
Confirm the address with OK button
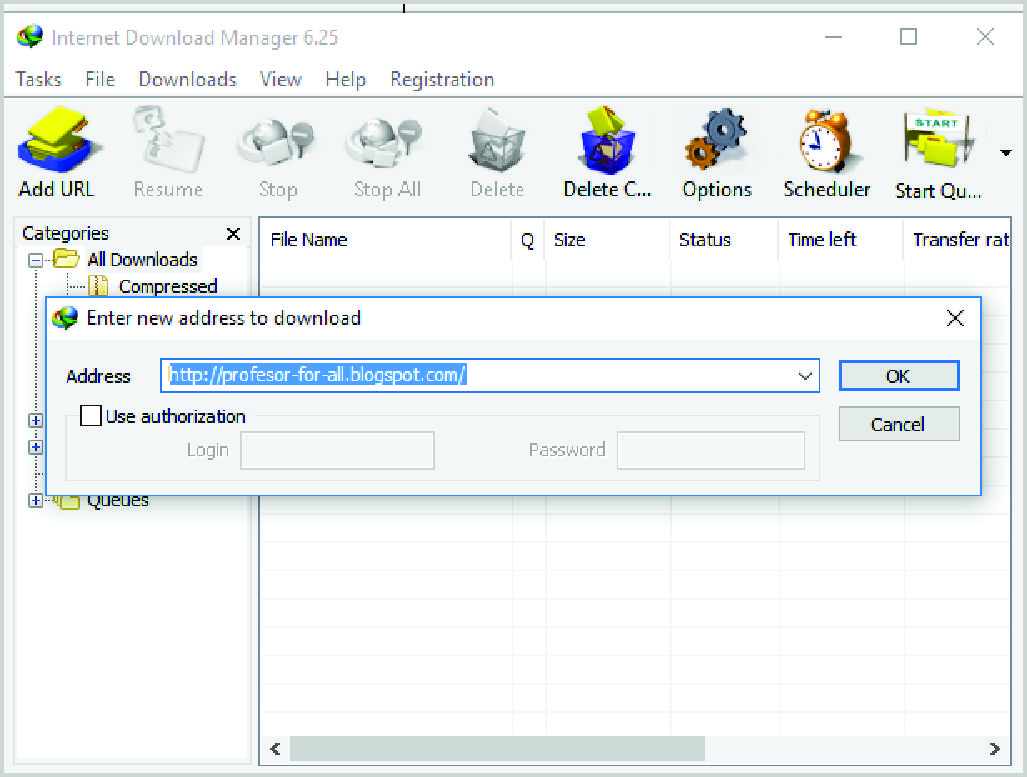[899, 375]
